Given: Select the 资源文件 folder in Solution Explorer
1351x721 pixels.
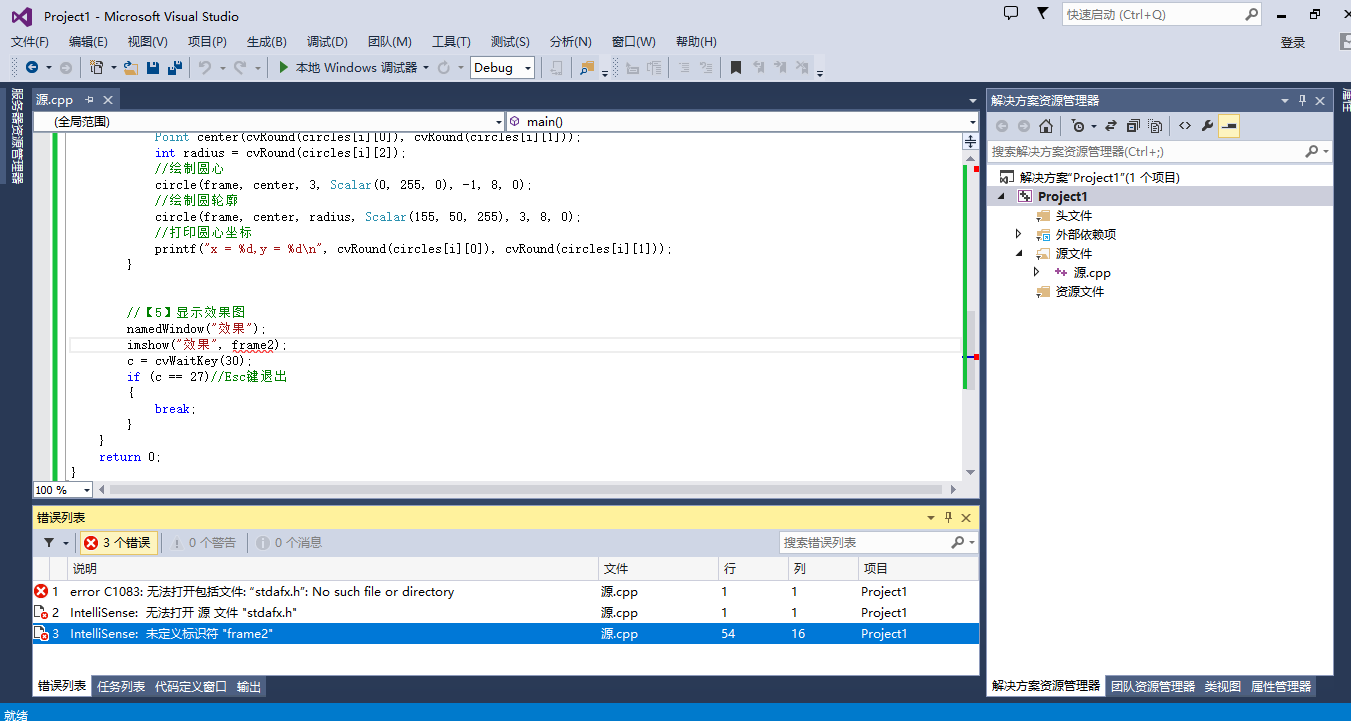Looking at the screenshot, I should coord(1080,291).
